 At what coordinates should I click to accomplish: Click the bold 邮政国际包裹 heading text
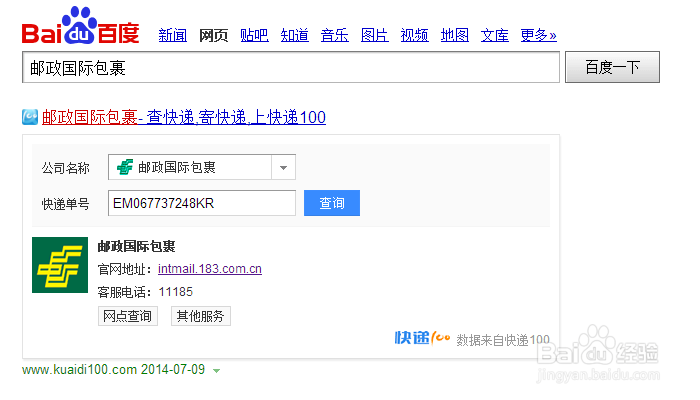[x=137, y=246]
